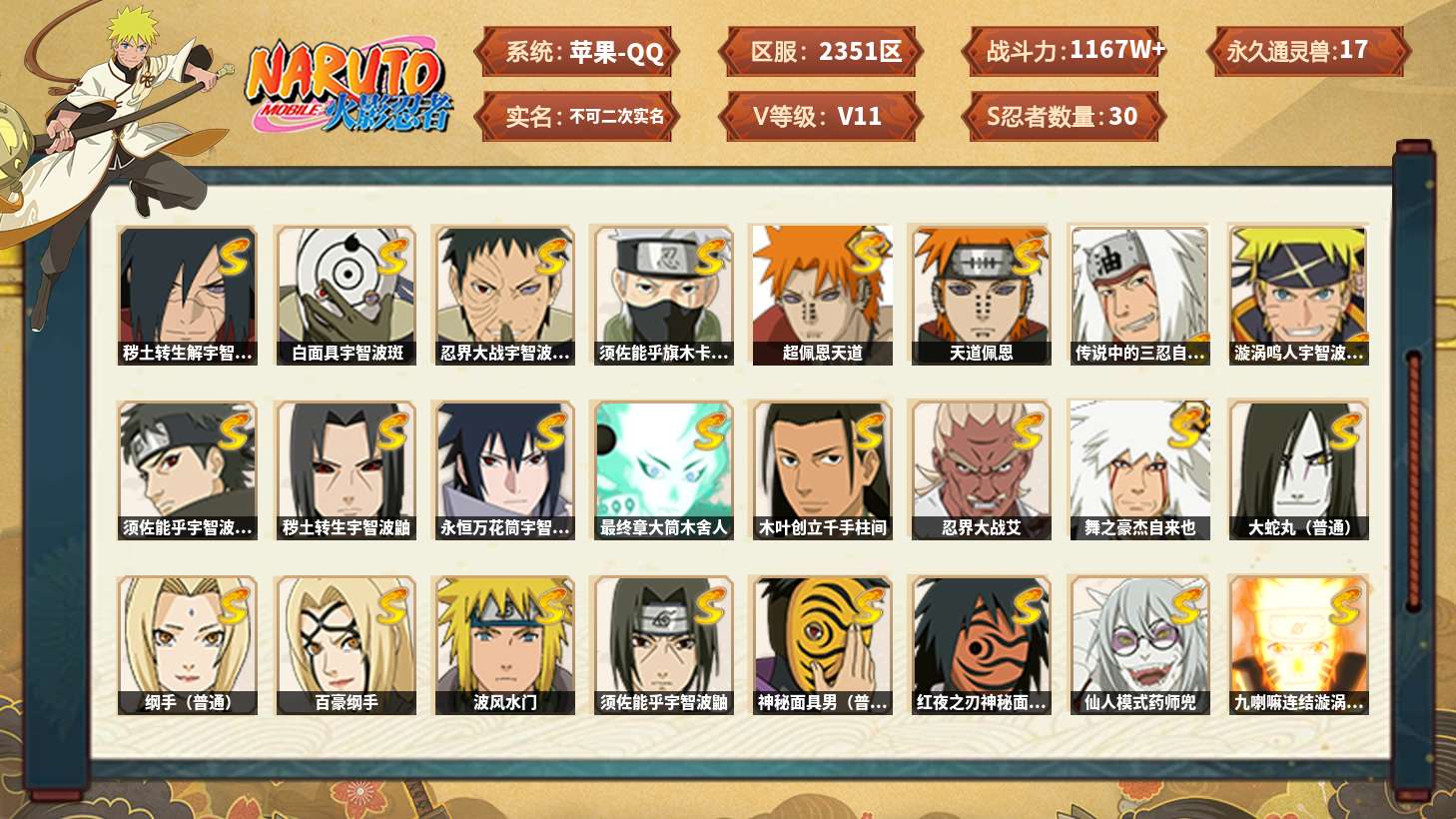Viewport: 1456px width, 819px height.
Task: Click the S忍者数量: 30 banner
Action: (x=1064, y=117)
